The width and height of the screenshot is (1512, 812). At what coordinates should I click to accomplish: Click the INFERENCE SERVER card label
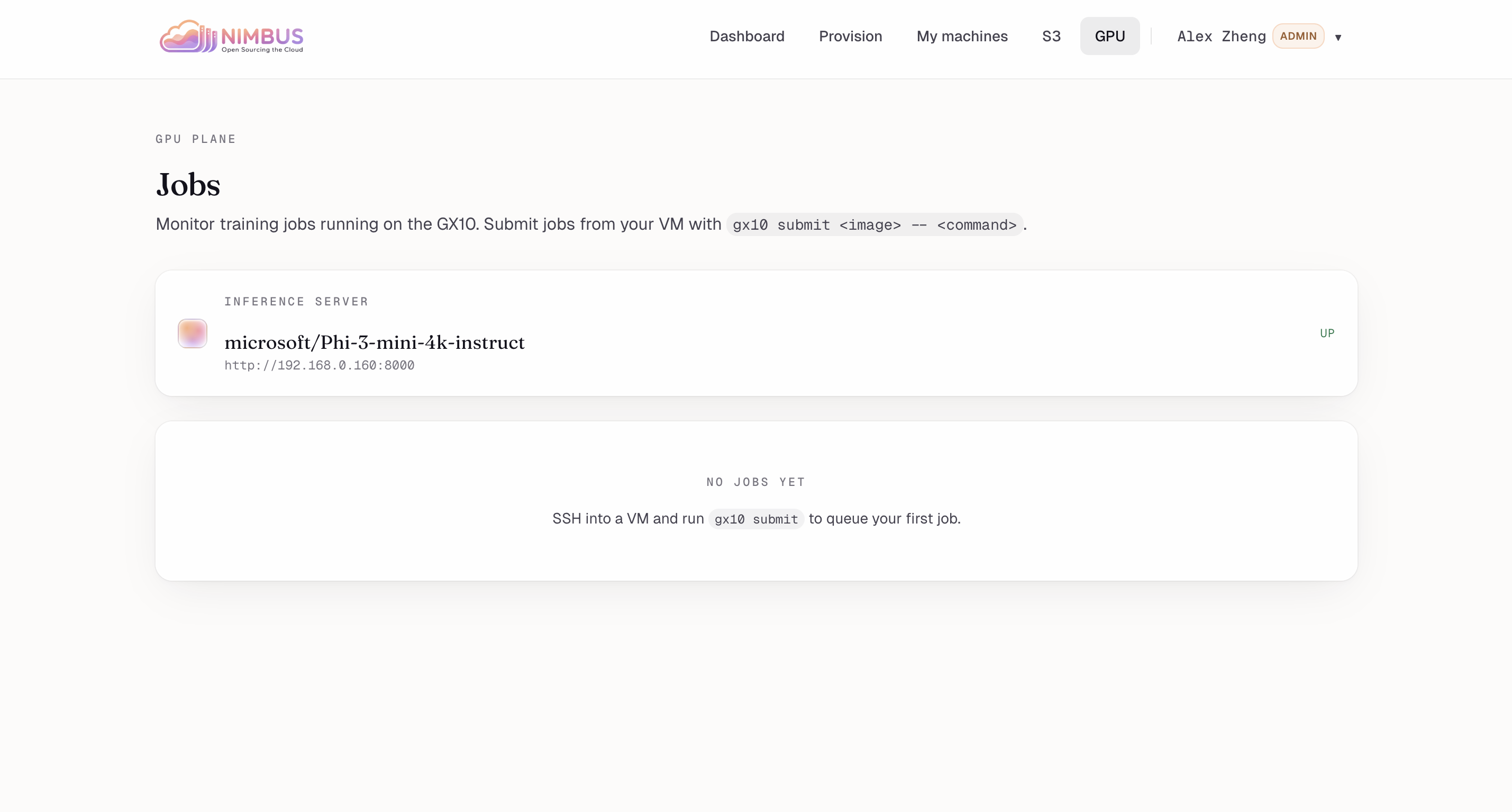click(296, 302)
